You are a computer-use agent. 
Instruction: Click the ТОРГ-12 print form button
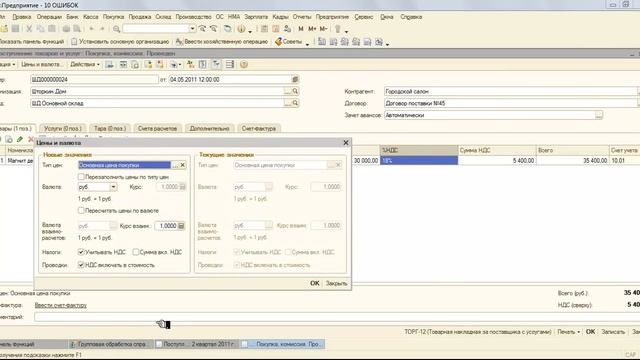coord(478,332)
